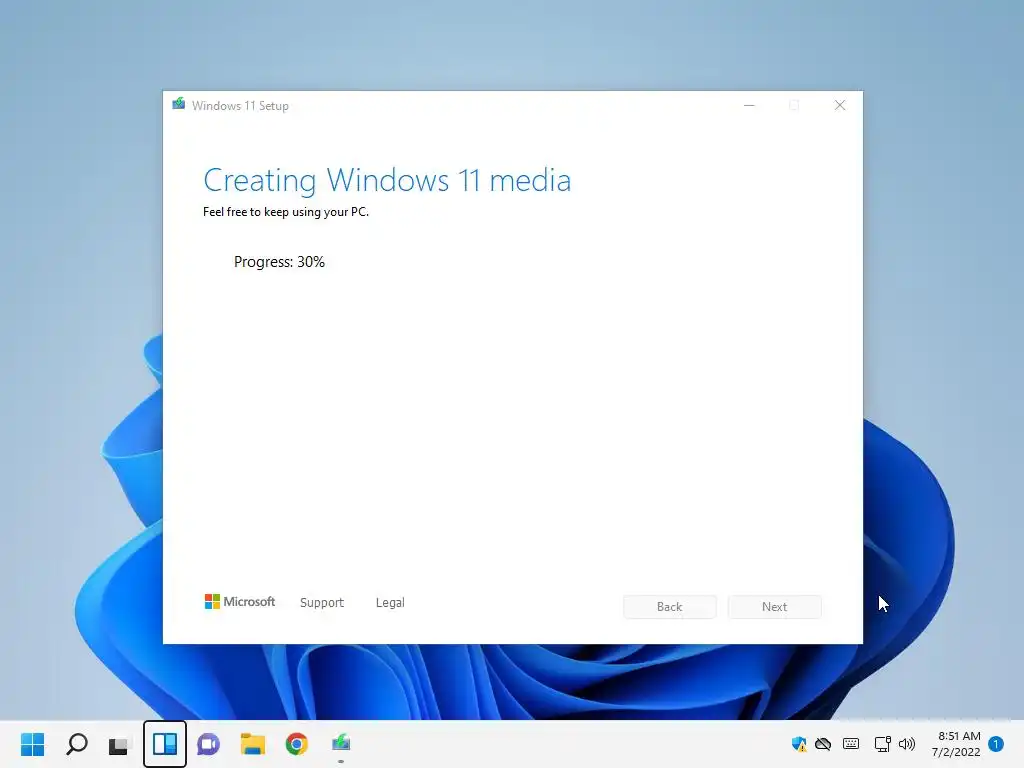The height and width of the screenshot is (768, 1024).
Task: Click the Back button
Action: 669,607
